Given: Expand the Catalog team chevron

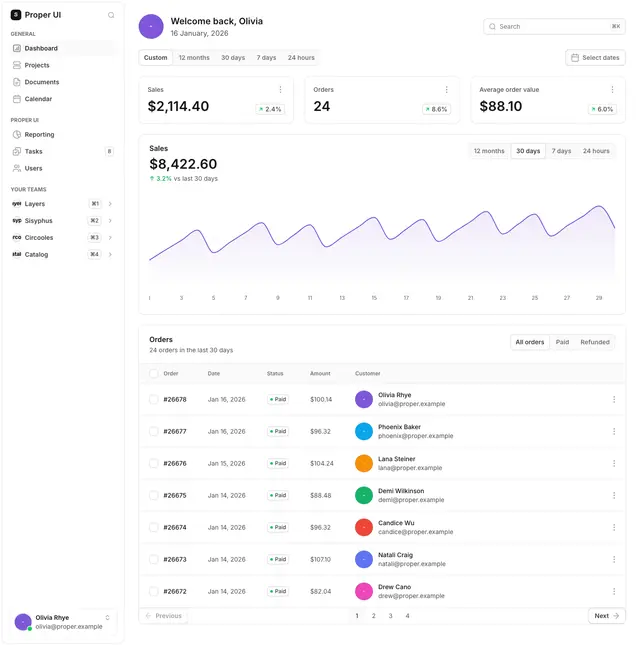Looking at the screenshot, I should (x=110, y=254).
